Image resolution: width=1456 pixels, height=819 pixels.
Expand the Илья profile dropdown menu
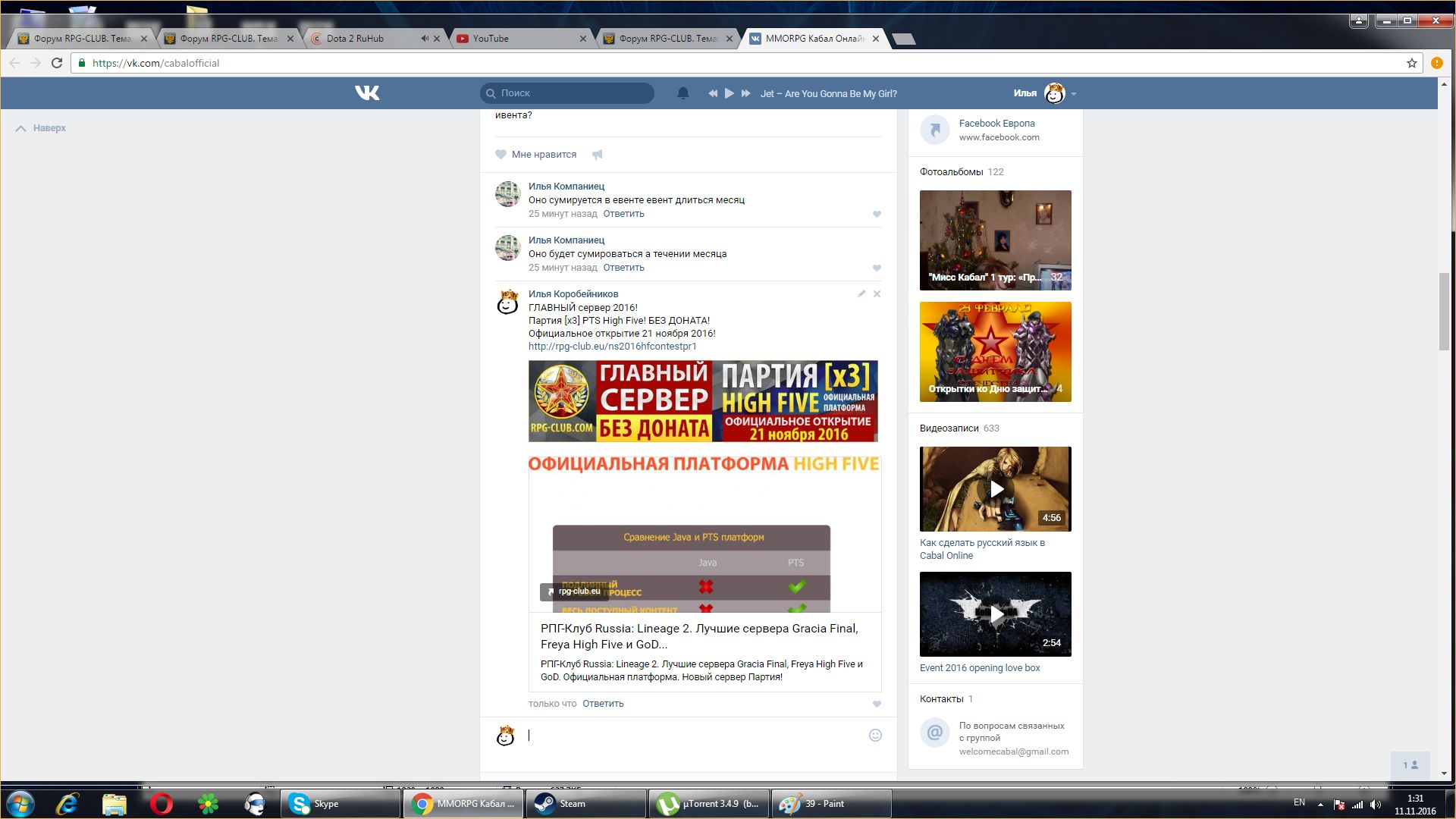1073,94
